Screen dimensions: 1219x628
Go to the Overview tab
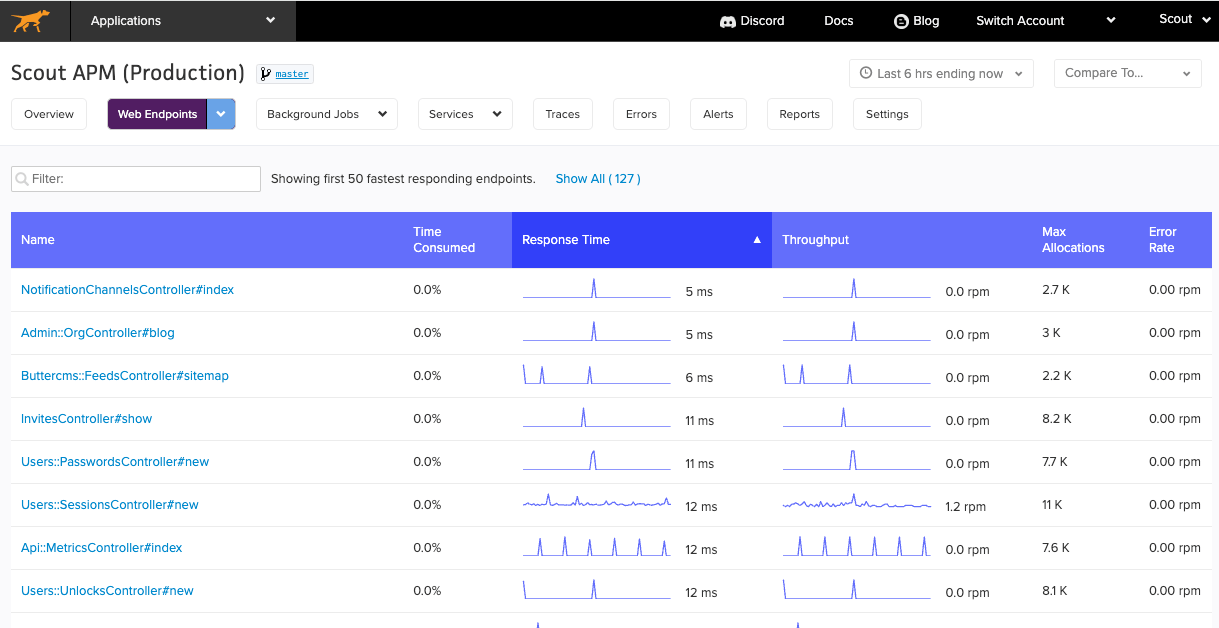pos(49,114)
